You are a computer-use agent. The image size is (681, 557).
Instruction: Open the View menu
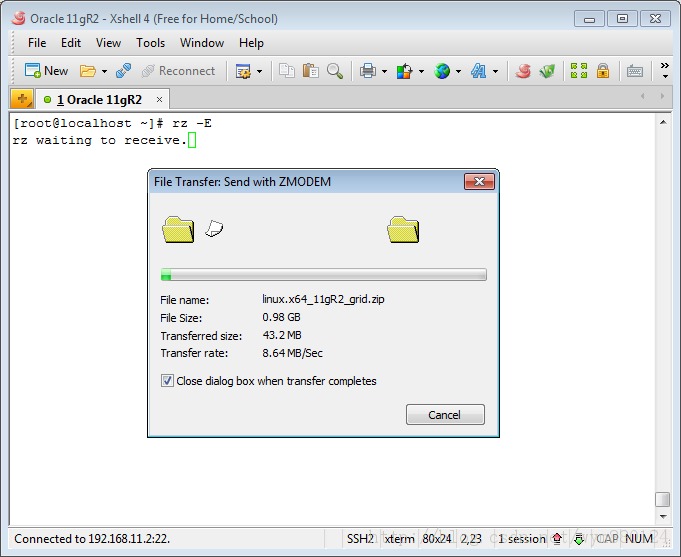tap(108, 43)
